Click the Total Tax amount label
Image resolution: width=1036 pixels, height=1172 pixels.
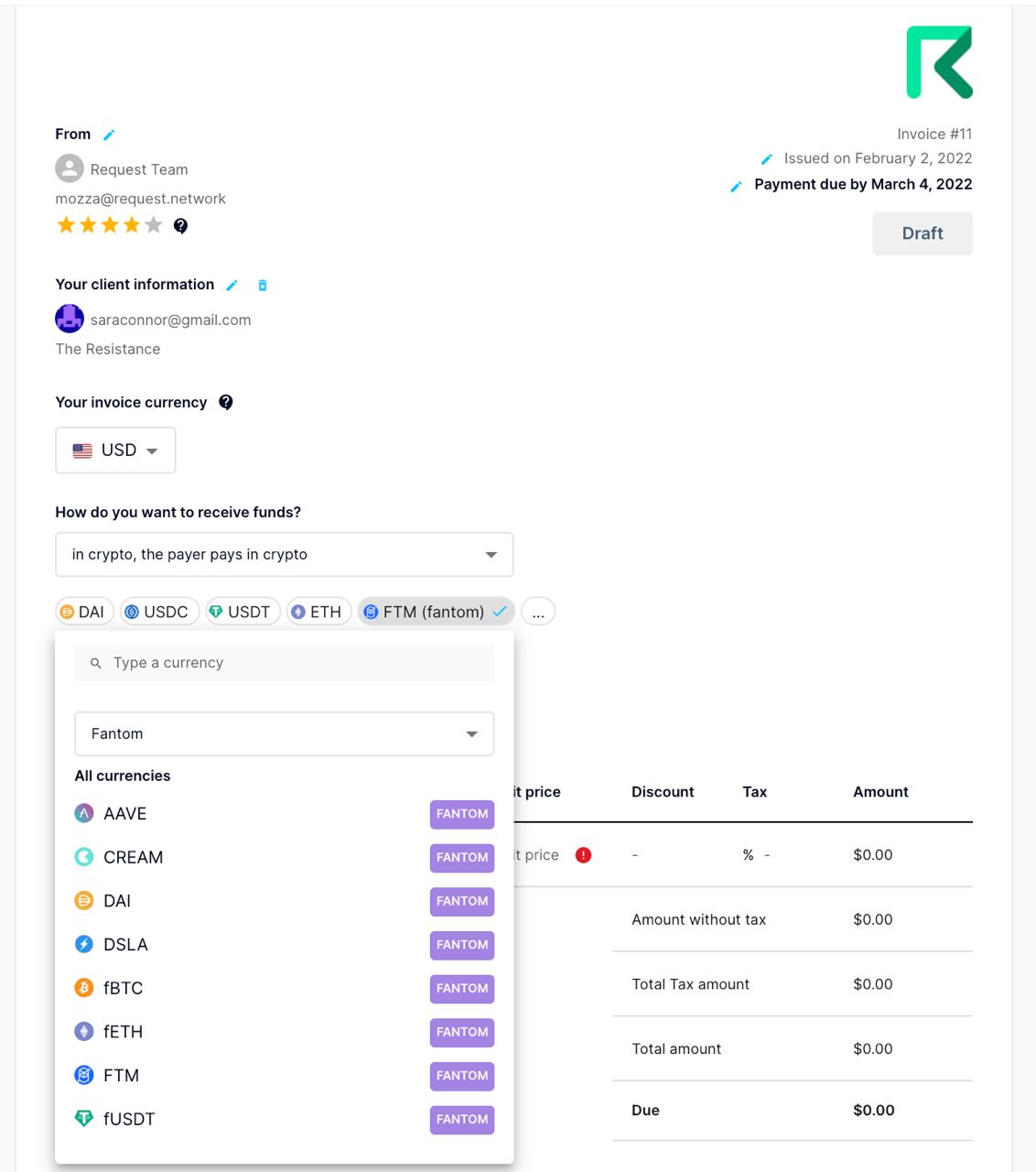[690, 984]
